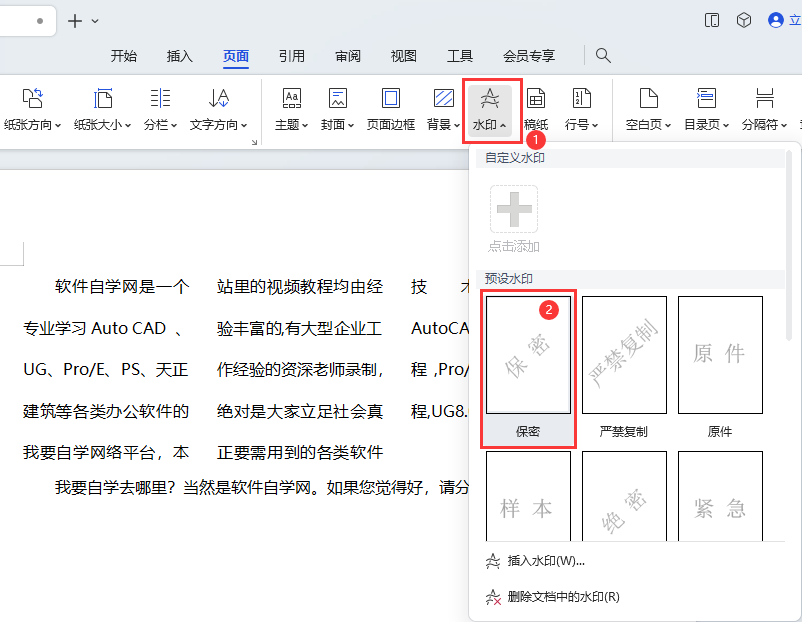Switch to the 开始 tab
802x622 pixels.
tap(124, 56)
